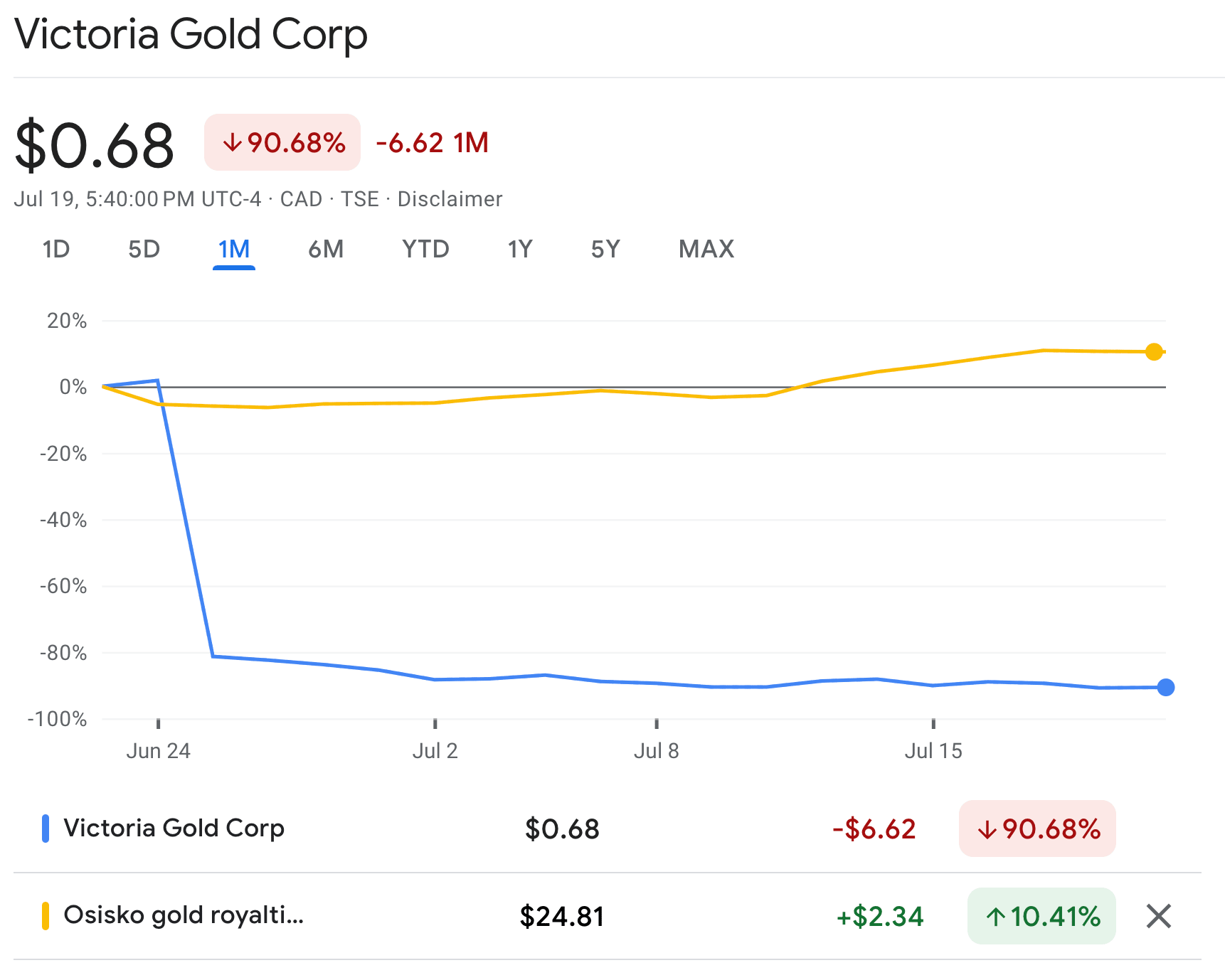
Task: Open the YTD performance view
Action: [x=425, y=249]
